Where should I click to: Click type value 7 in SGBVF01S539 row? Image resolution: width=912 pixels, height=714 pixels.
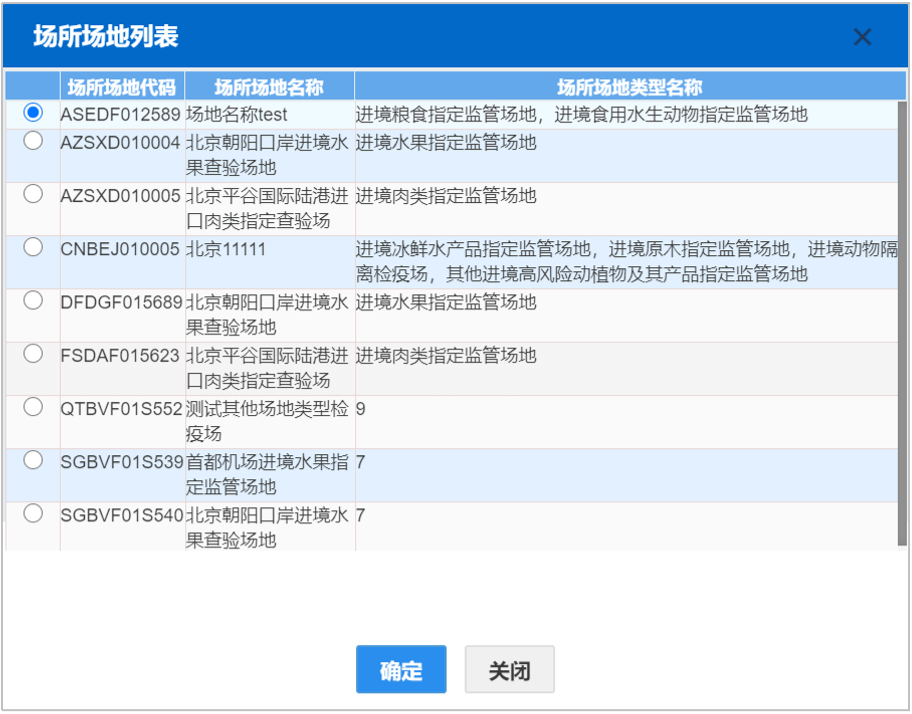pyautogui.click(x=361, y=463)
